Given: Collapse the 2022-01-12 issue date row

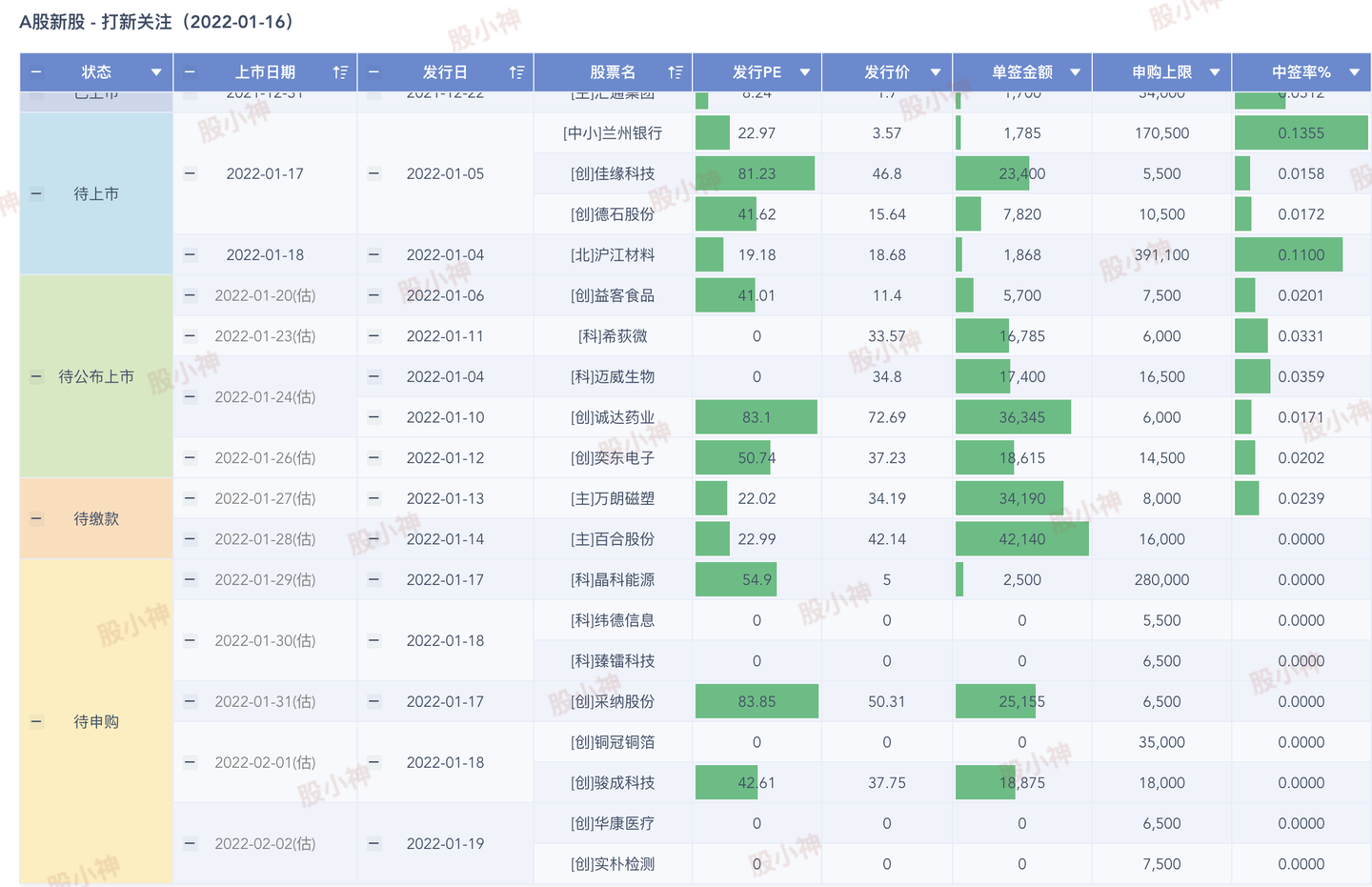Looking at the screenshot, I should click(x=373, y=457).
